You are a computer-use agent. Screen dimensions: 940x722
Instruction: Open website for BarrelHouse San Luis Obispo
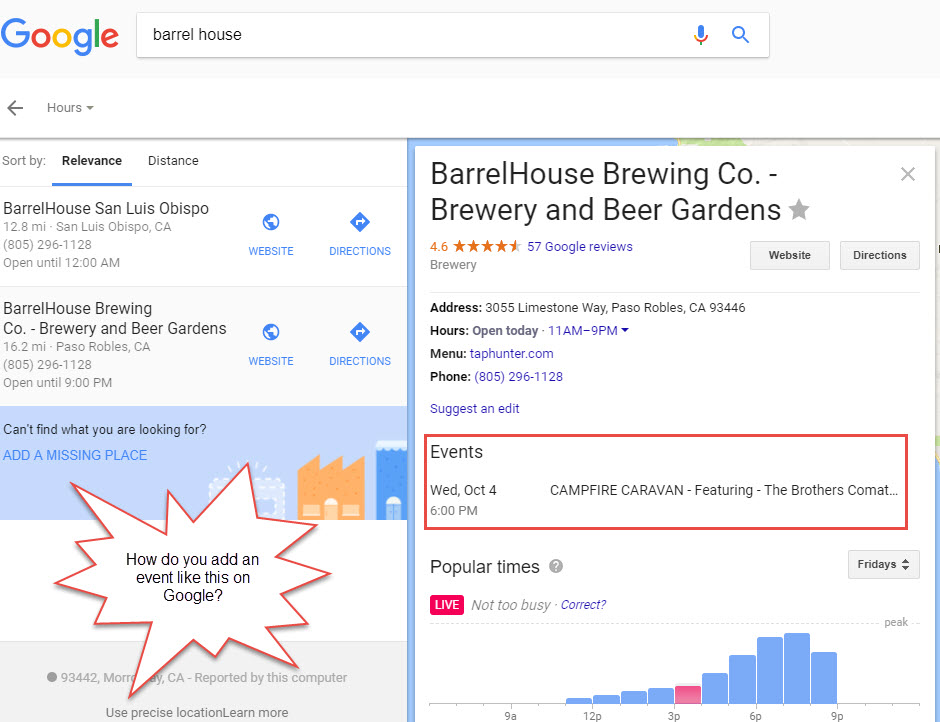coord(271,234)
